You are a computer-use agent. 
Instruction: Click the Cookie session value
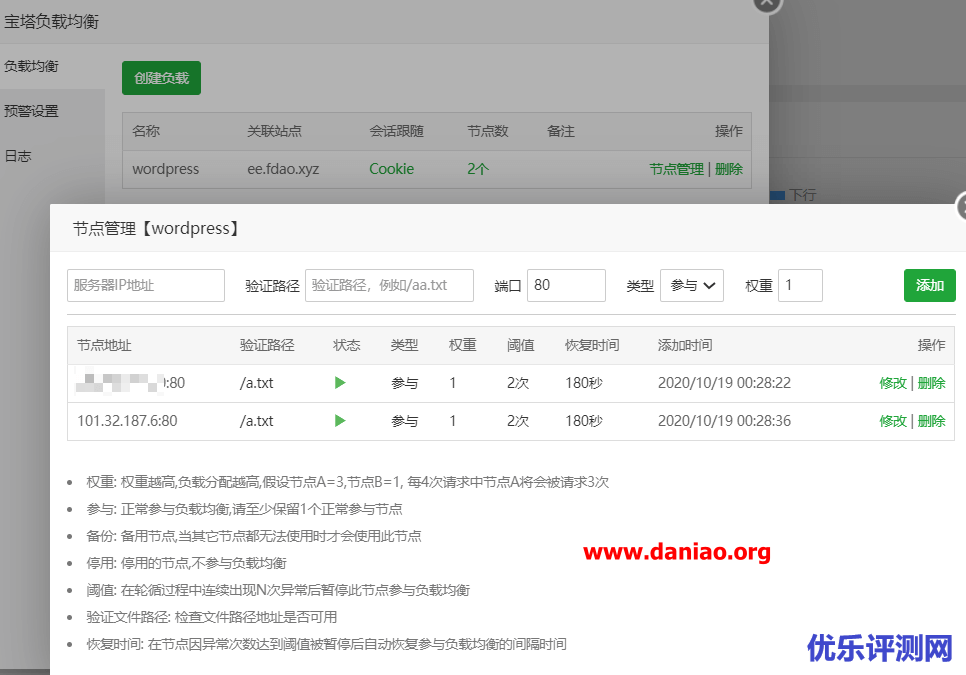pos(391,169)
